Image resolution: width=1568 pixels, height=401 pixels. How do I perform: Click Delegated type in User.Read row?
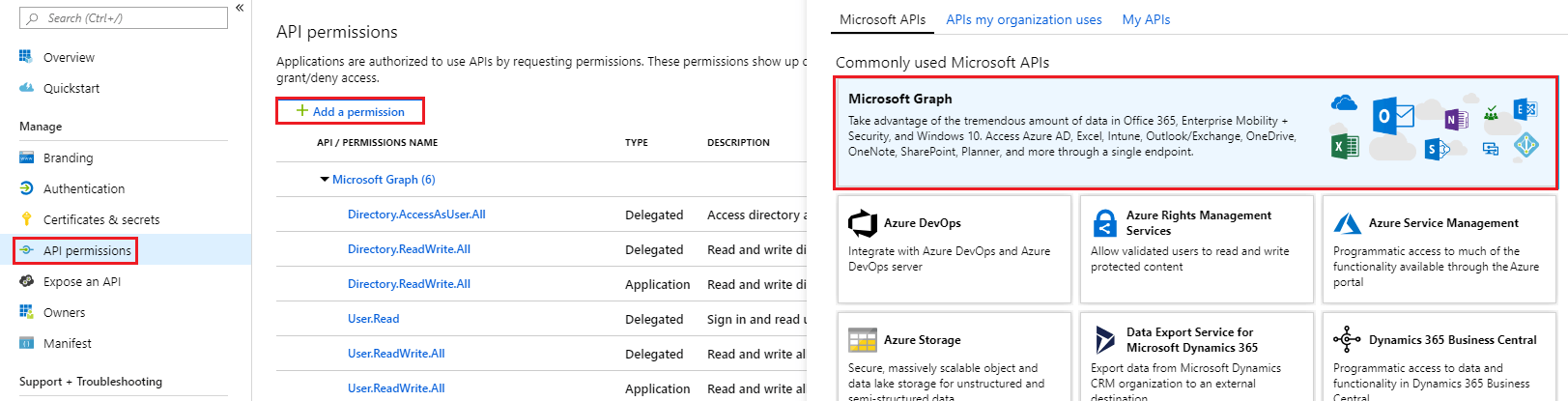click(654, 319)
